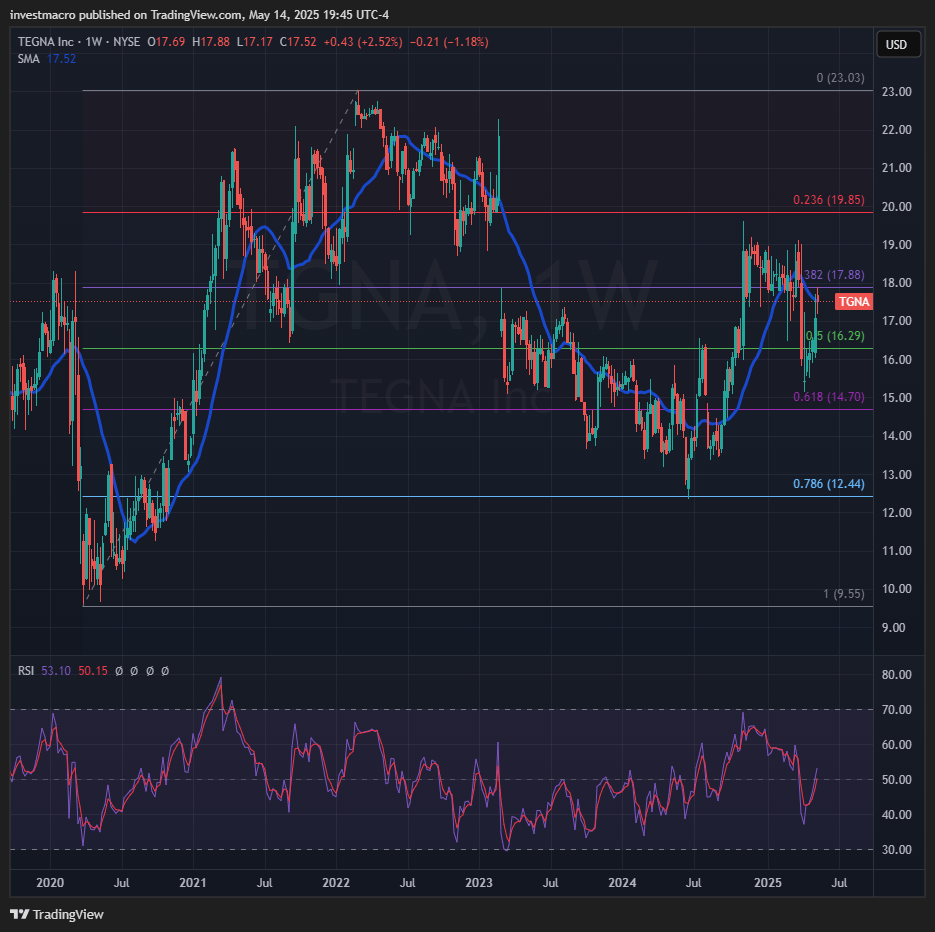Image resolution: width=935 pixels, height=932 pixels.
Task: Click the RSI value 53.10
Action: pos(56,671)
